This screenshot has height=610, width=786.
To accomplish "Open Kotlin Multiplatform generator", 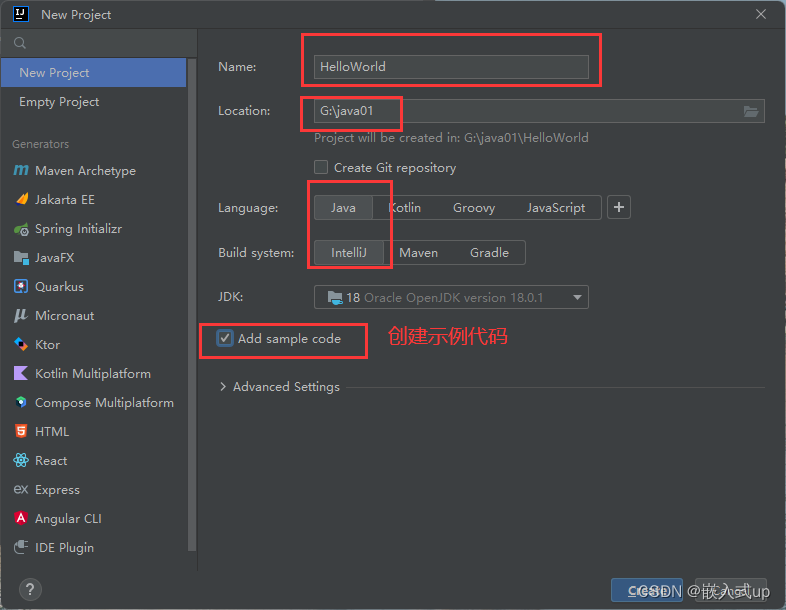I will [94, 373].
